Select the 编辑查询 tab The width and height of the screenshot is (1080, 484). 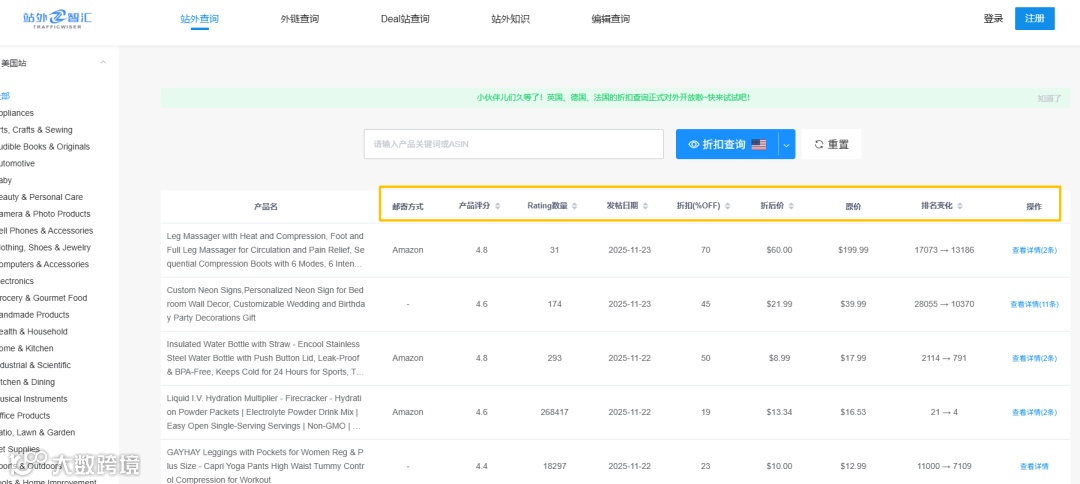610,19
